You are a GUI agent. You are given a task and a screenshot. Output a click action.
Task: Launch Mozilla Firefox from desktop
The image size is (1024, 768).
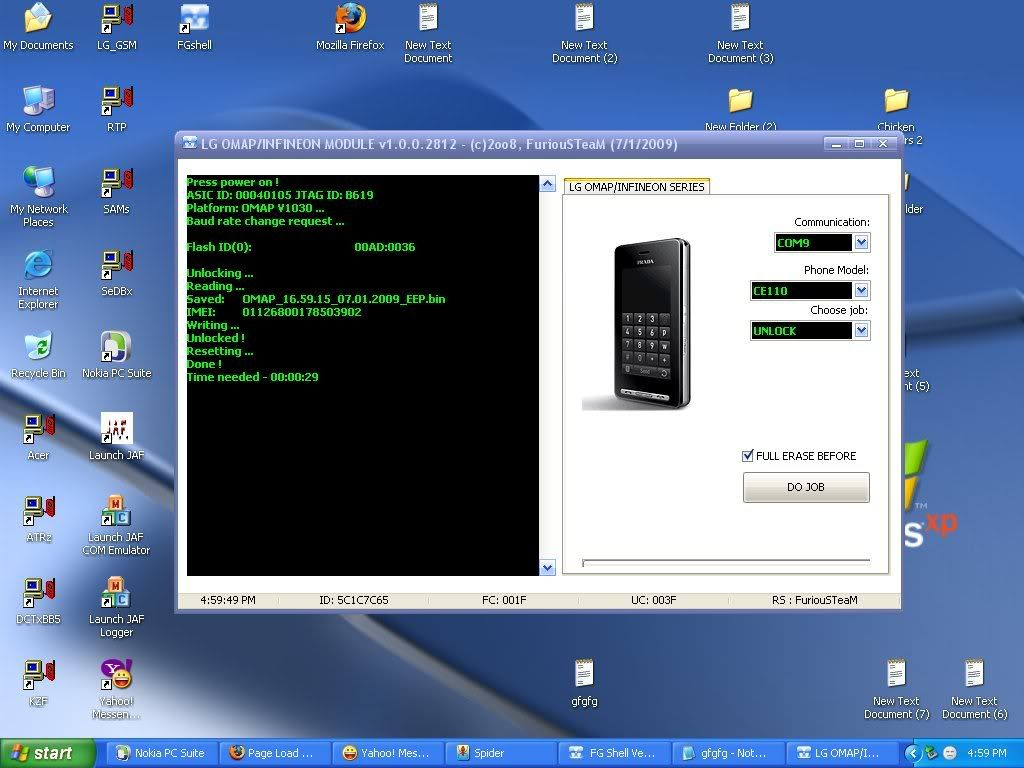350,27
